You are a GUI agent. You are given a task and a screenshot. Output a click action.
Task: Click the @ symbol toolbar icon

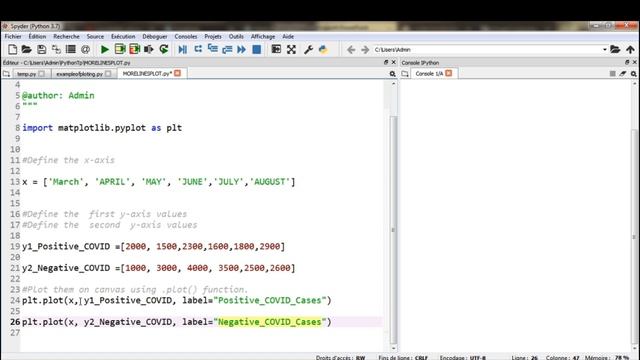pos(85,49)
